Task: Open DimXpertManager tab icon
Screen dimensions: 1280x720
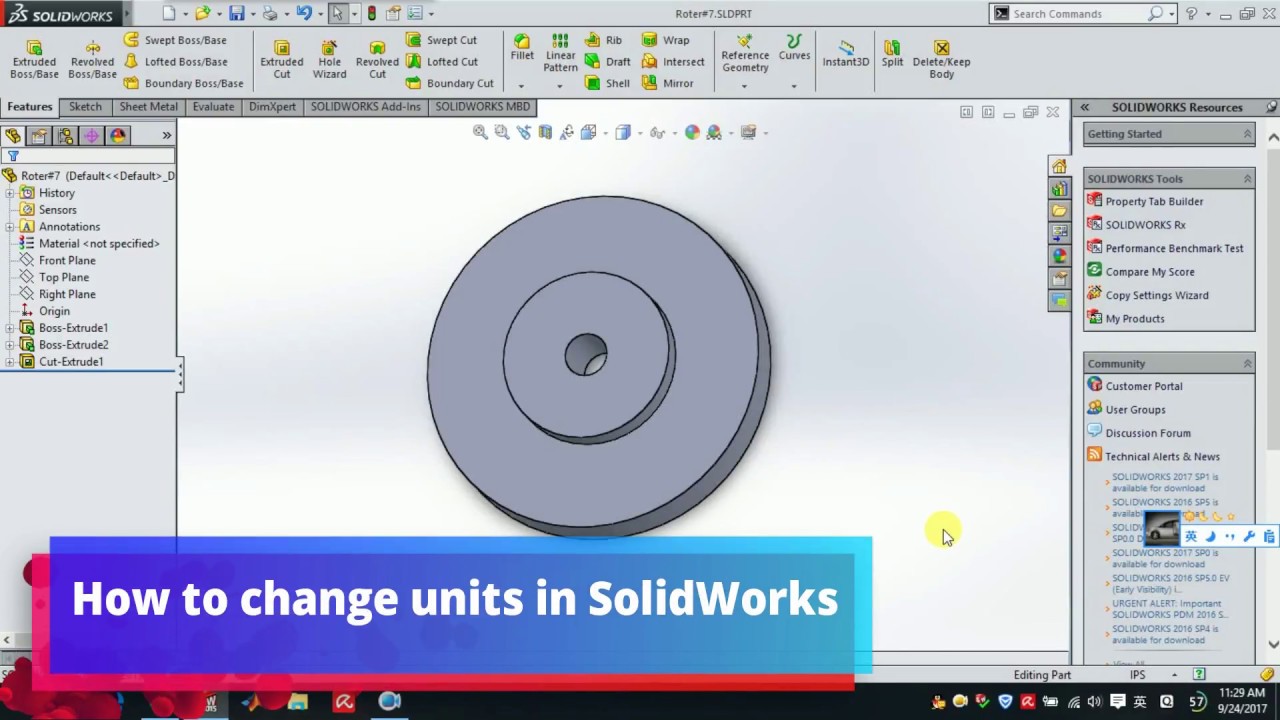Action: pyautogui.click(x=91, y=136)
